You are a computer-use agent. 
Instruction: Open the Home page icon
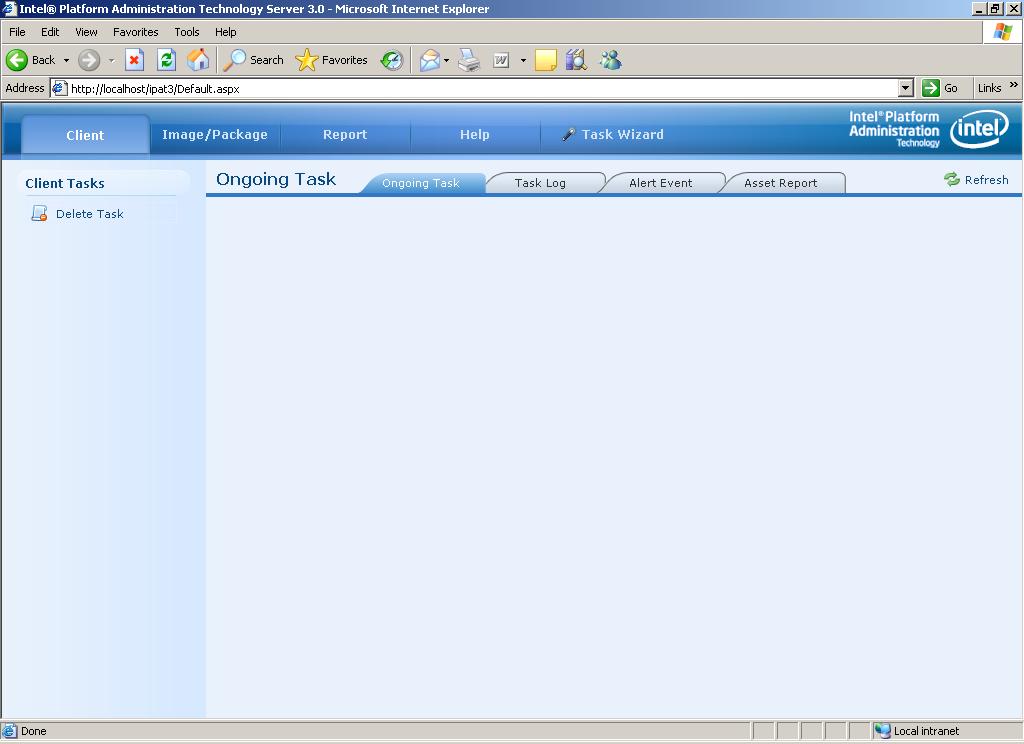[198, 60]
